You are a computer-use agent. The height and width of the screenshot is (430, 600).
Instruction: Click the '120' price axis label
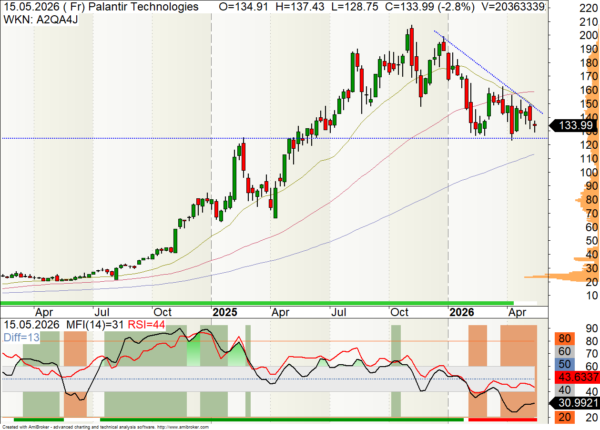click(589, 145)
